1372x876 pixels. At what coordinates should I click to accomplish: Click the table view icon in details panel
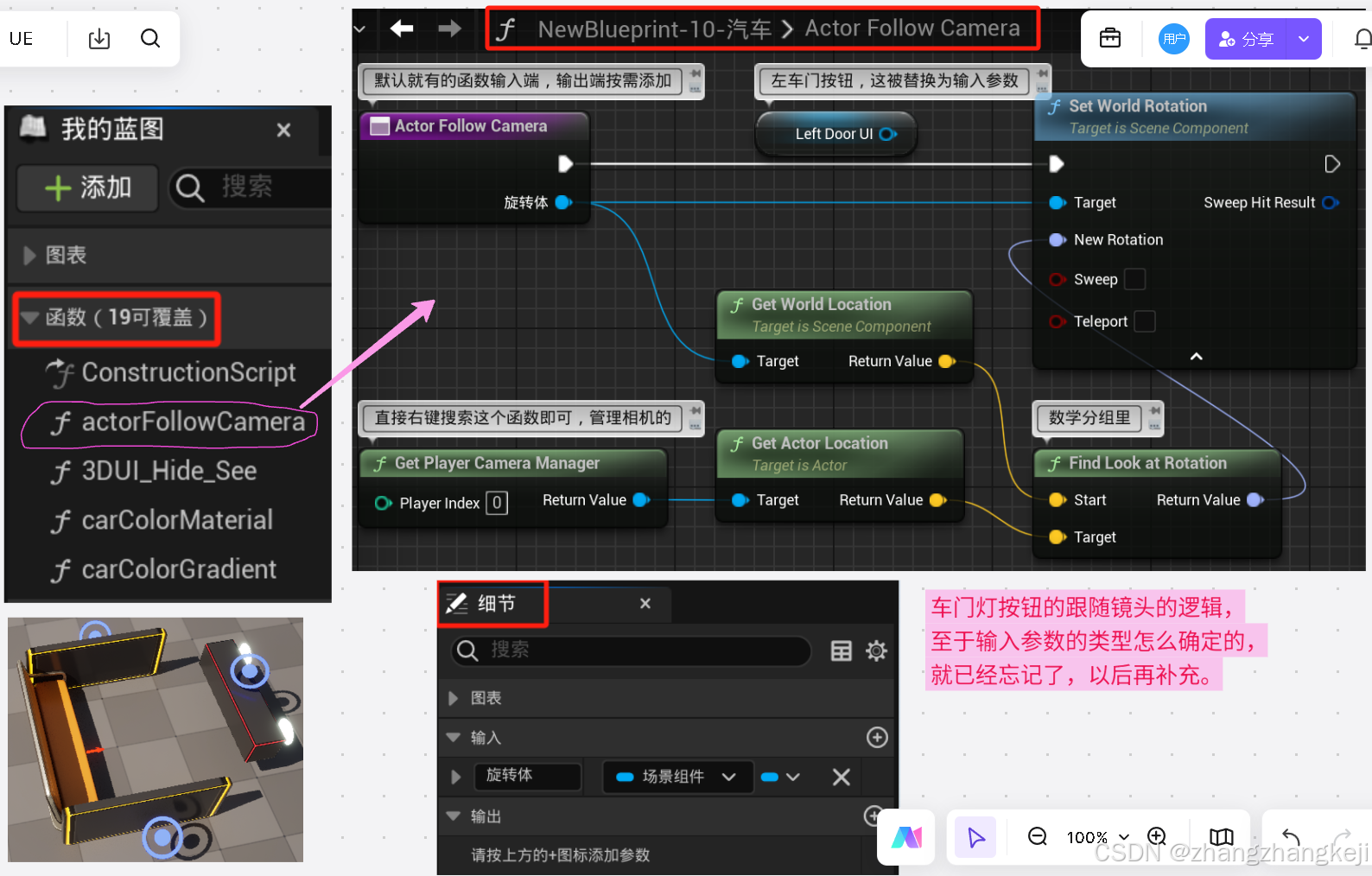[x=841, y=651]
